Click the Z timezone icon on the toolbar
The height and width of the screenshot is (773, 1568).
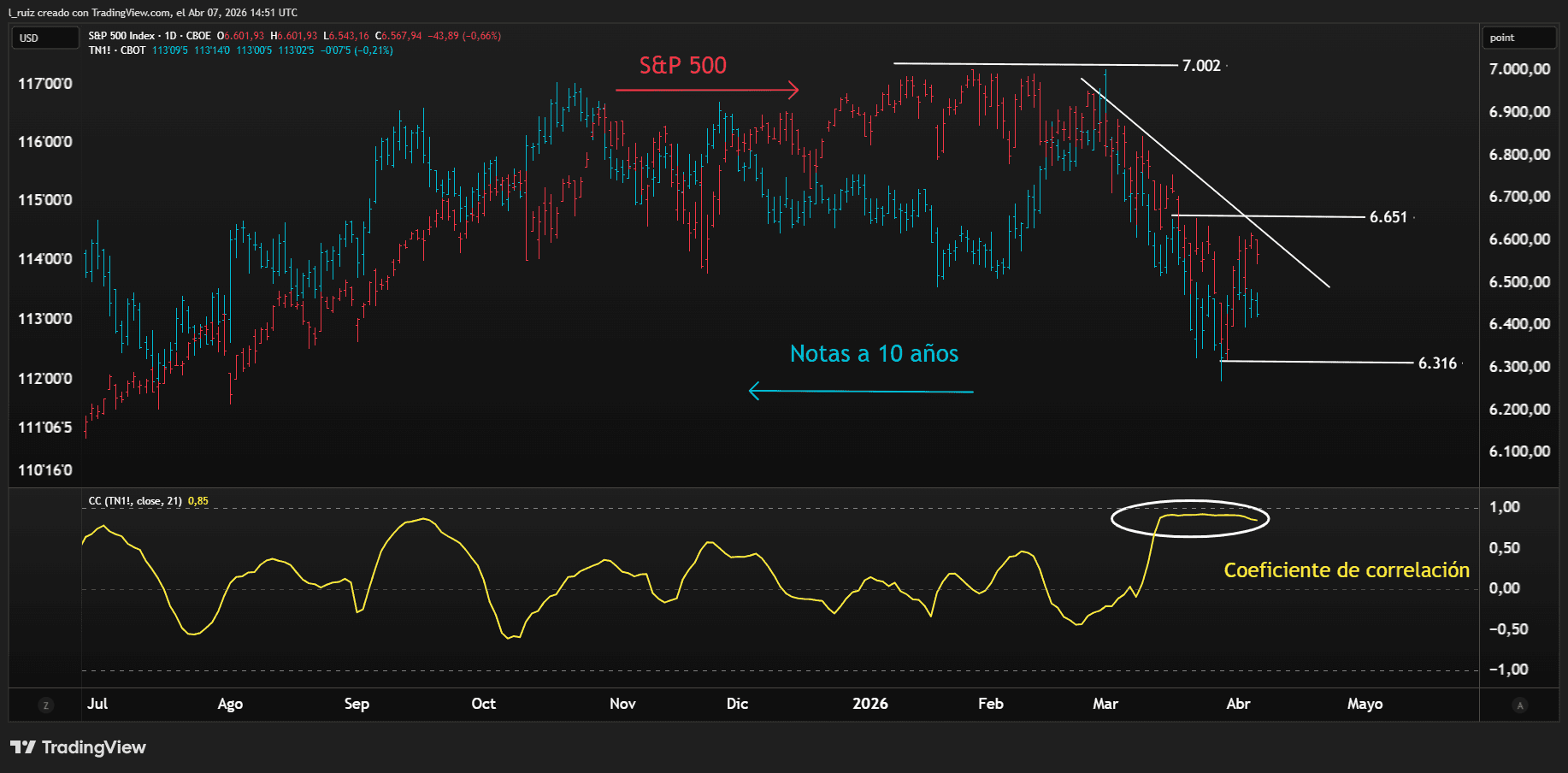pyautogui.click(x=45, y=705)
